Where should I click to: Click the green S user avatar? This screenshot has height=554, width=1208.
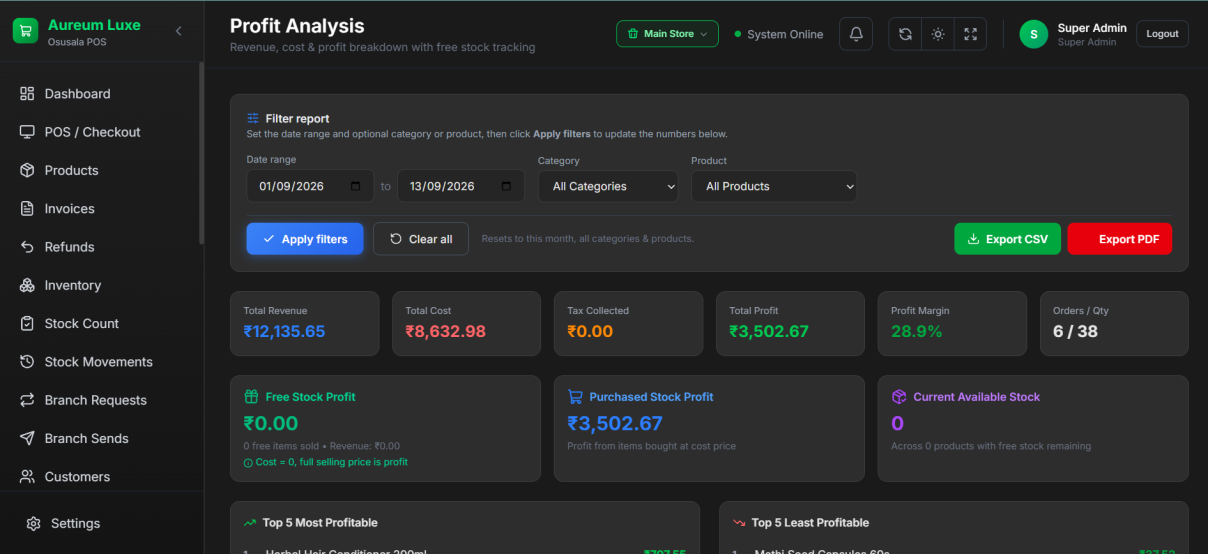coord(1034,34)
